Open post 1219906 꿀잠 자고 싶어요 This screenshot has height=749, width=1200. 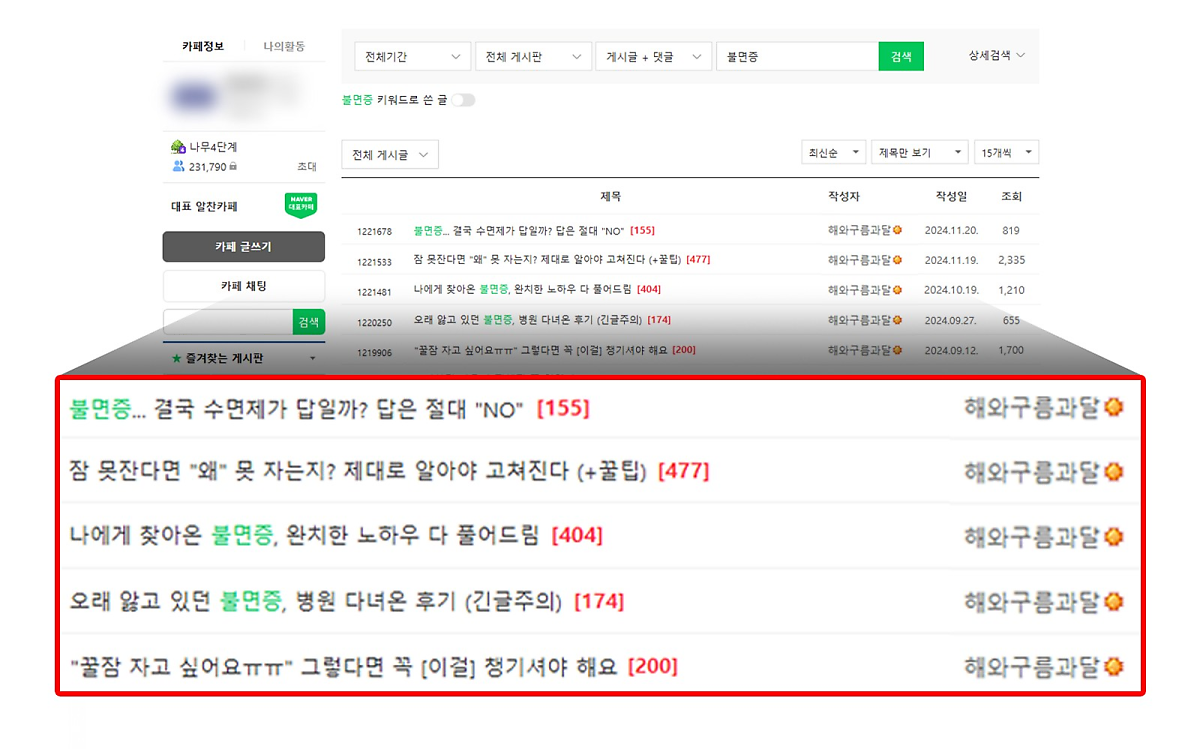541,350
